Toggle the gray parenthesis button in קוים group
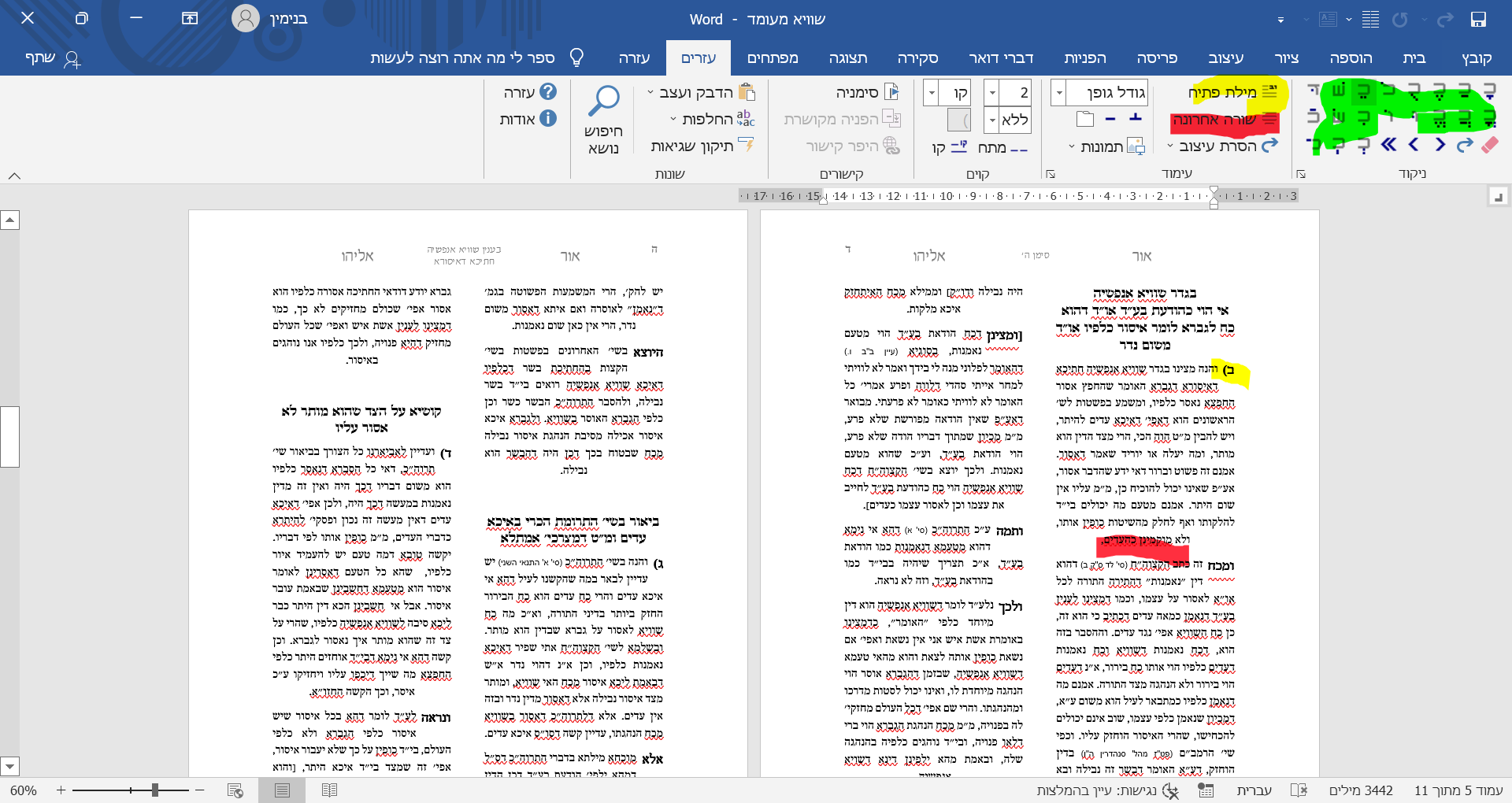Image resolution: width=1512 pixels, height=803 pixels. point(959,120)
